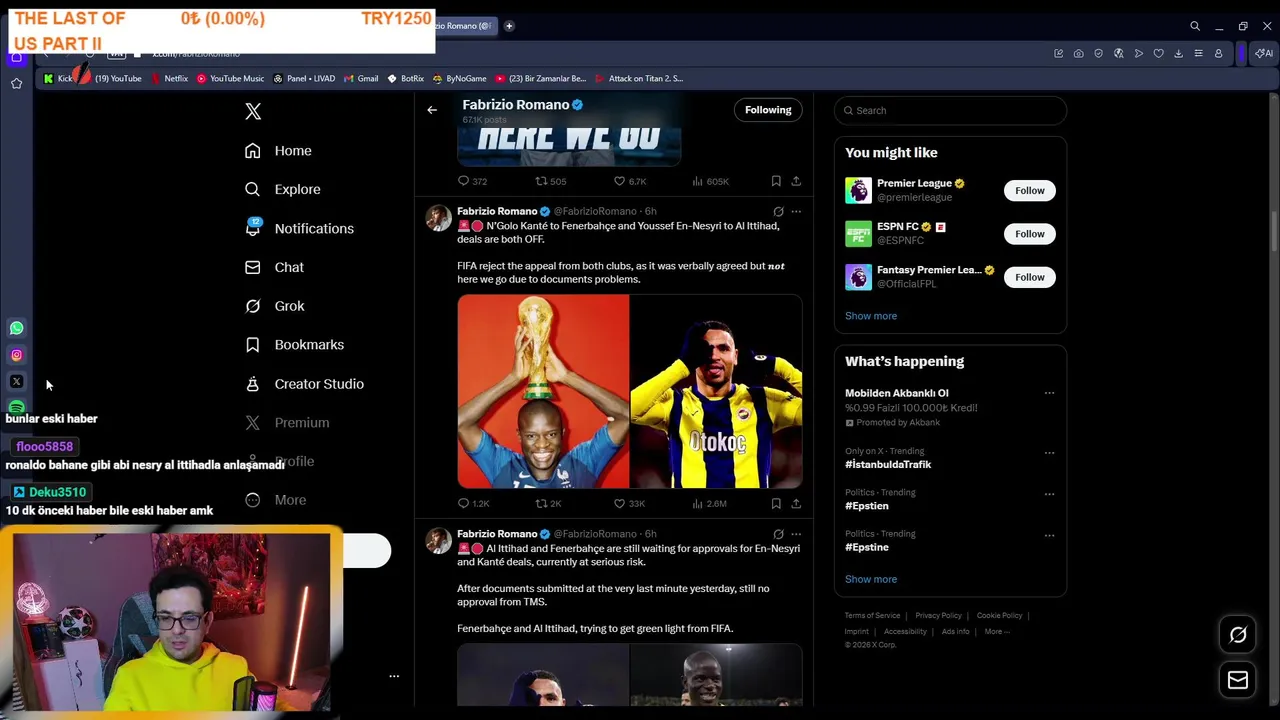Repost the Kanté deals OFF post
The image size is (1280, 720).
(548, 504)
